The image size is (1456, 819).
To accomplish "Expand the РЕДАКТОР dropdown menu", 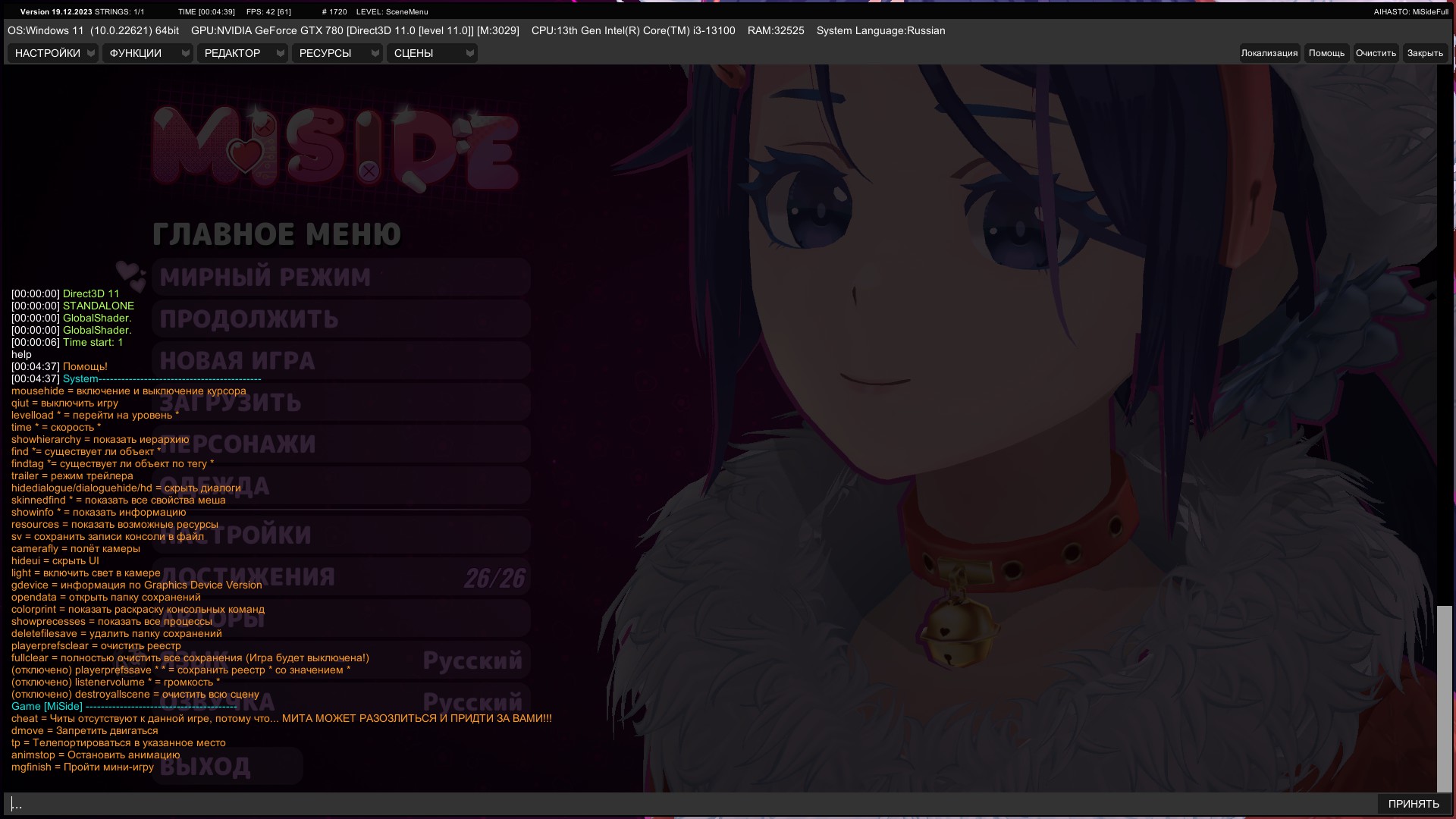I will pyautogui.click(x=242, y=53).
